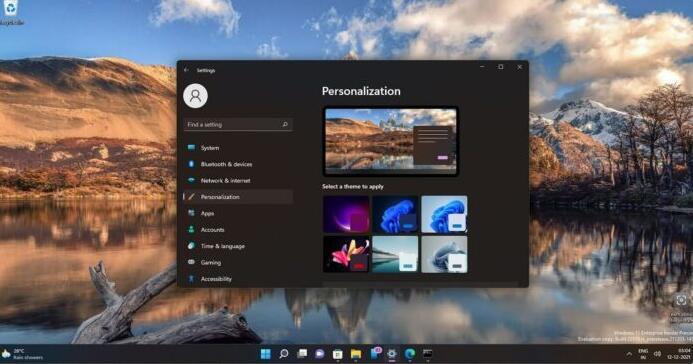Apply the dark blue bloom theme

(x=395, y=214)
